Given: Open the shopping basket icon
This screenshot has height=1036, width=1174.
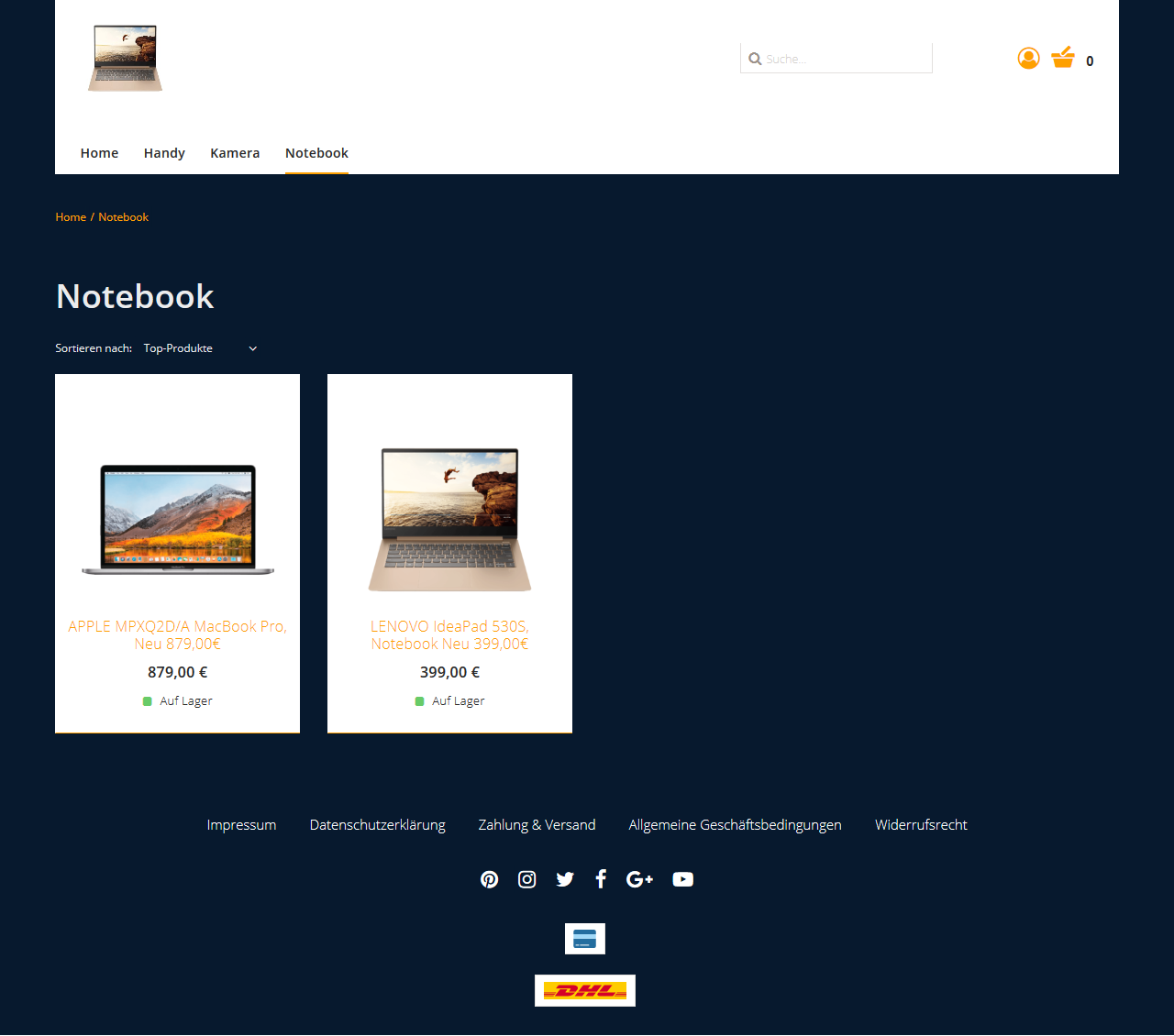Looking at the screenshot, I should (x=1063, y=58).
